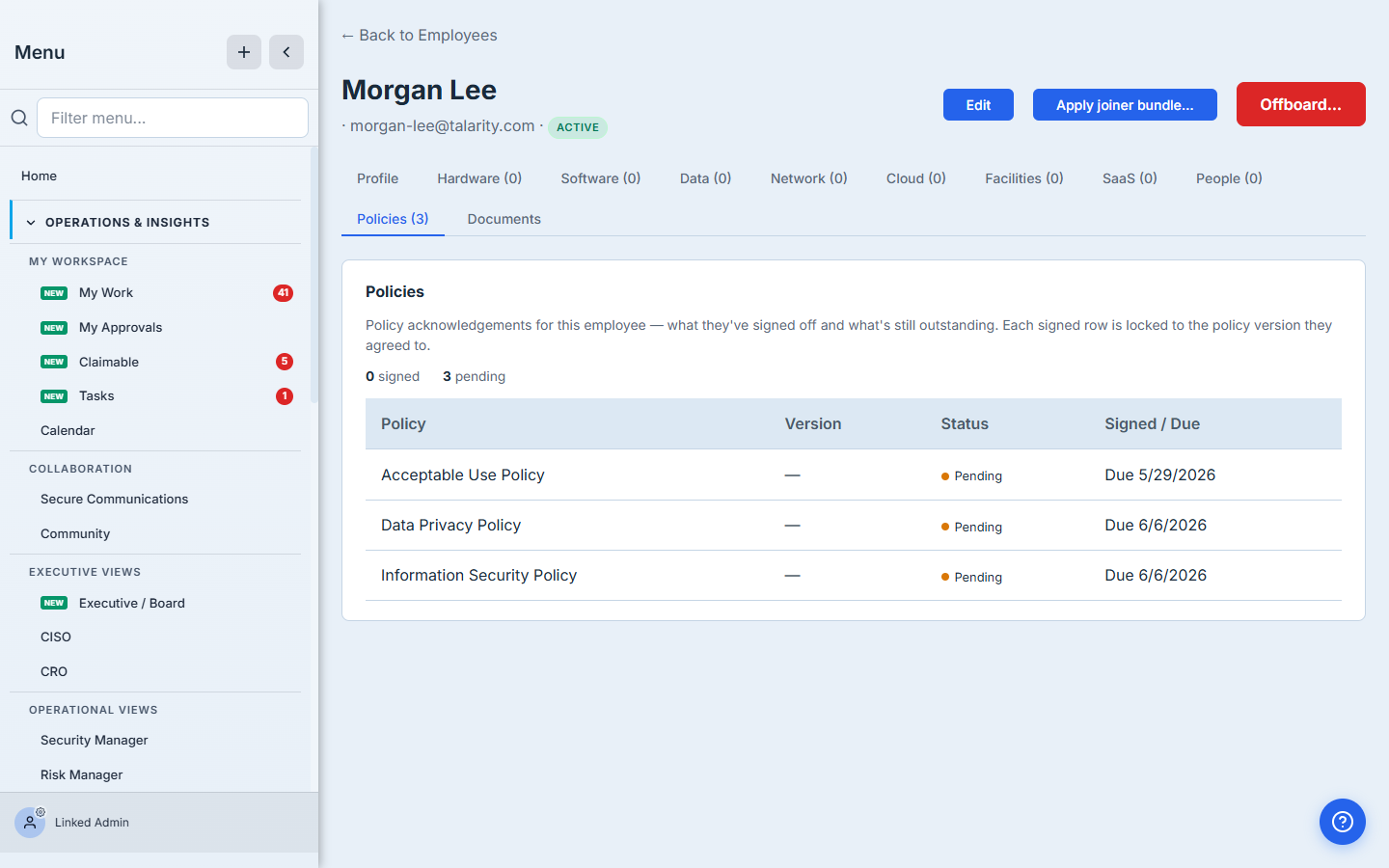Click the sidebar scrollbar

coord(314,275)
